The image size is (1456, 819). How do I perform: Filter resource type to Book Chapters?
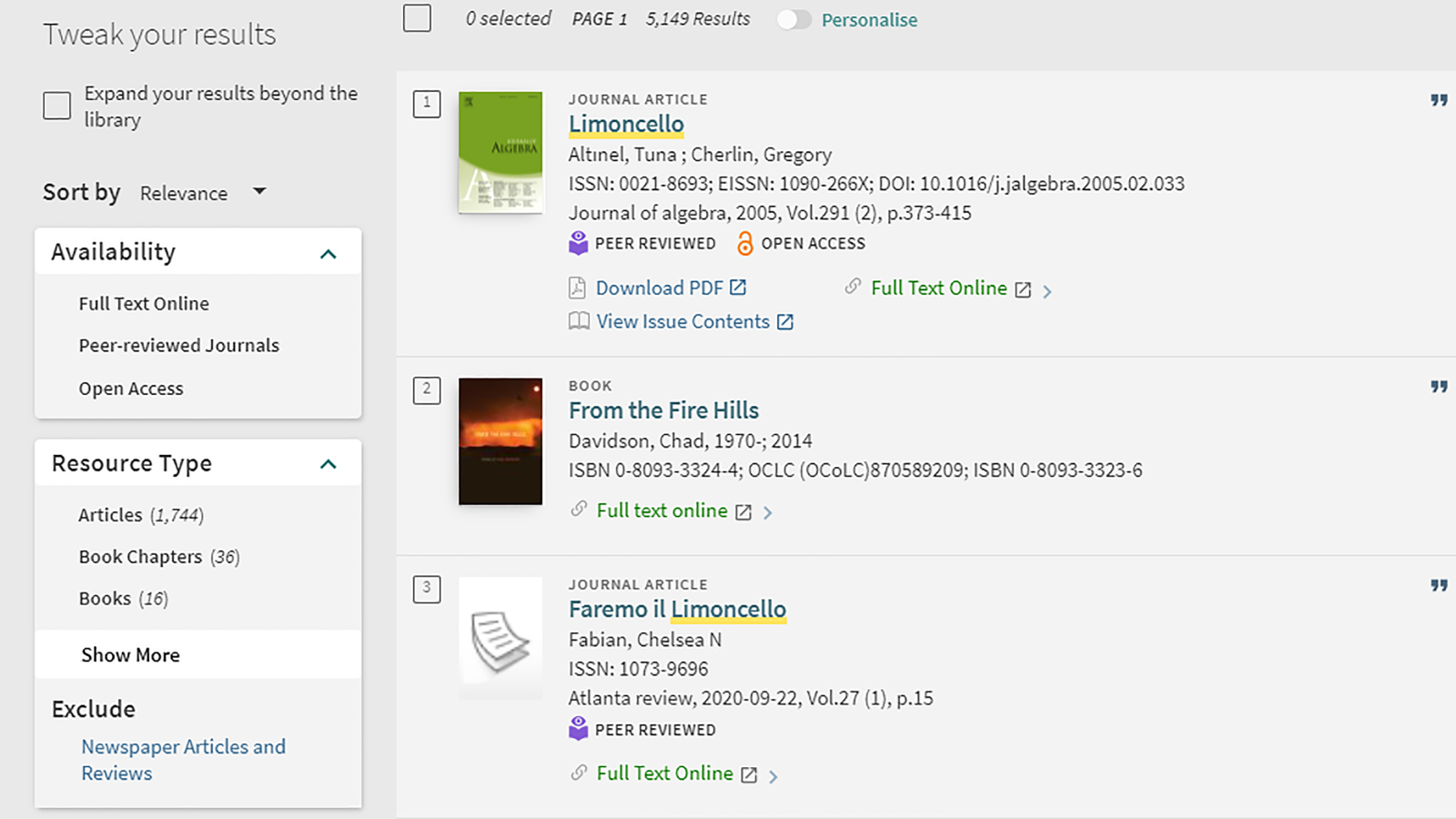coord(159,557)
